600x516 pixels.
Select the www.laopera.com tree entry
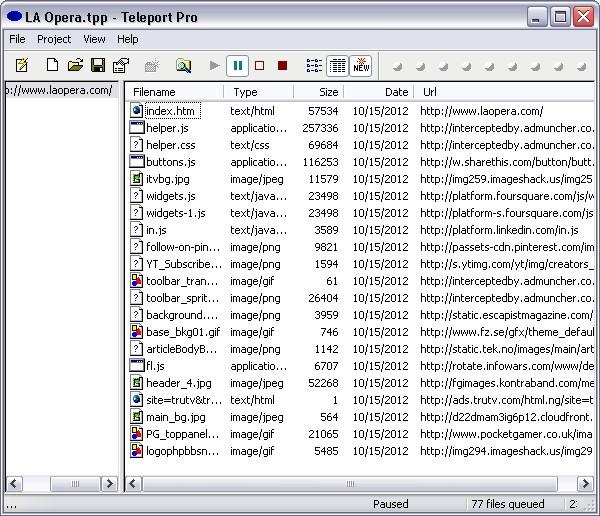pos(60,90)
